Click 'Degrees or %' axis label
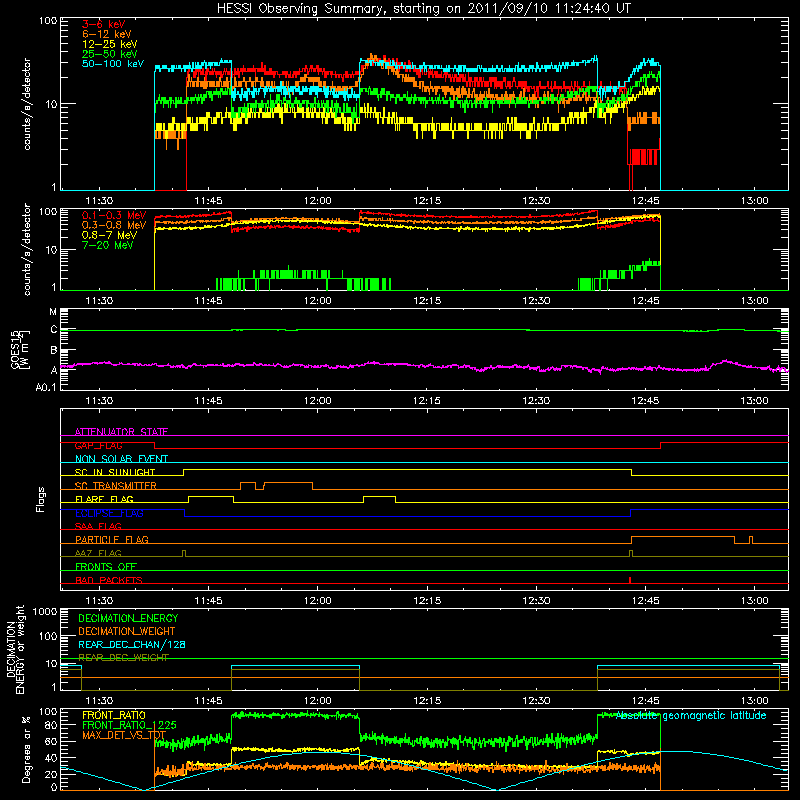The image size is (800, 800). tap(26, 750)
